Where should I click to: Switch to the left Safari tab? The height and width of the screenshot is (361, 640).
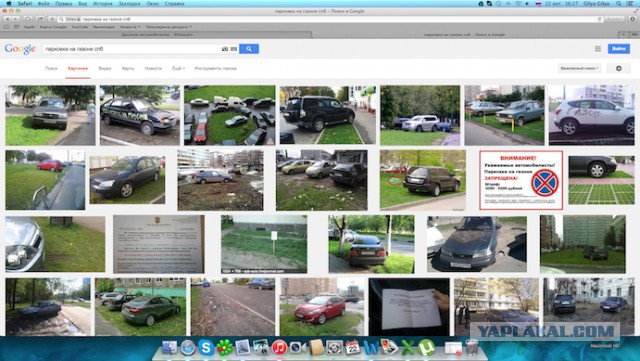click(x=157, y=35)
